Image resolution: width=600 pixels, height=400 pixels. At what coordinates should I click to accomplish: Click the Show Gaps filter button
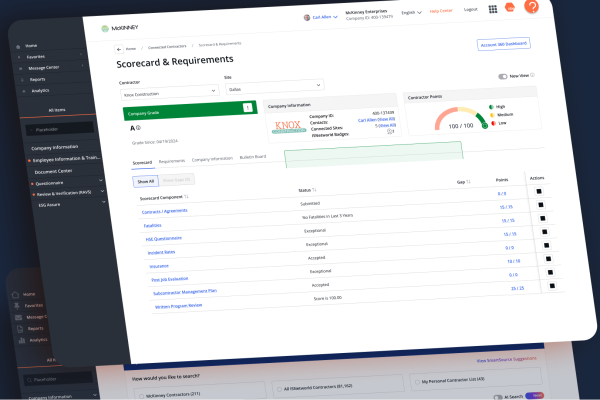pos(176,180)
